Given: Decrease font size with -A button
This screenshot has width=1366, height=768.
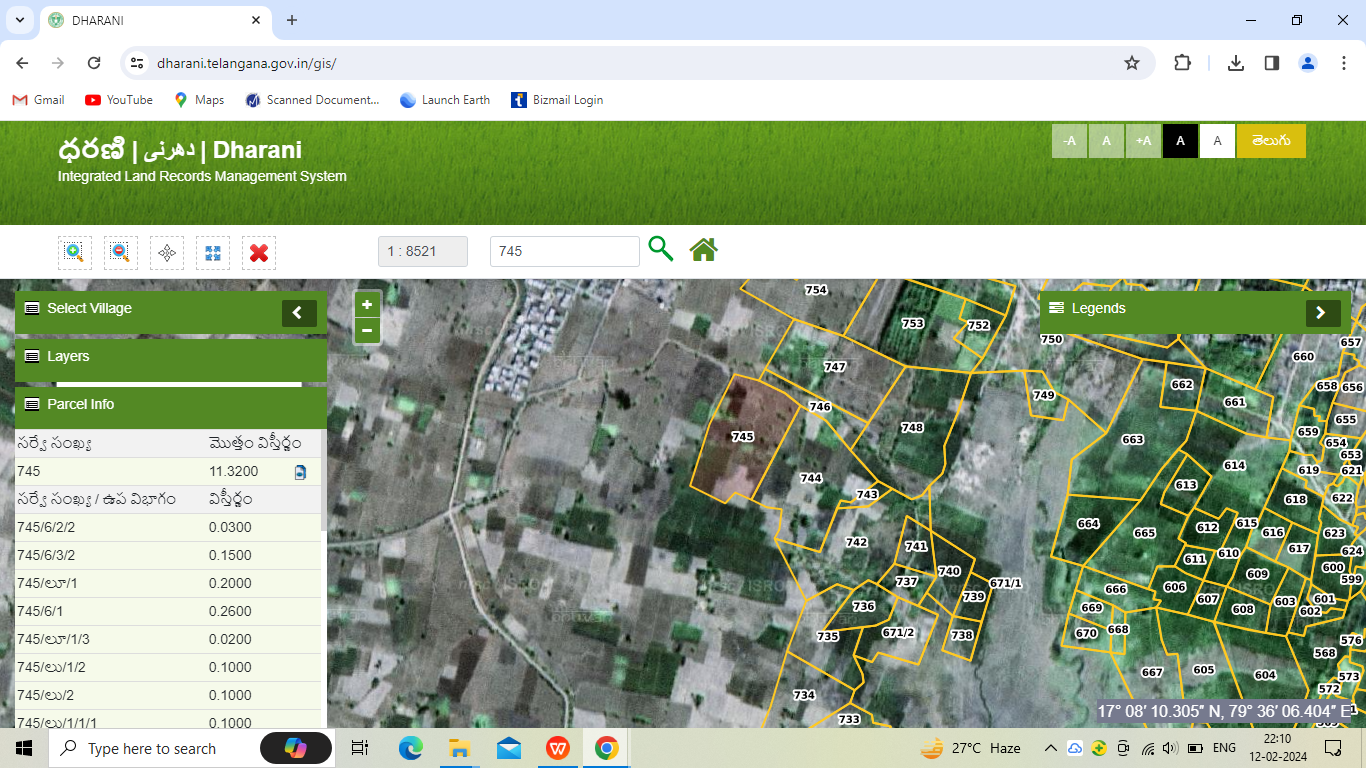Looking at the screenshot, I should point(1069,141).
